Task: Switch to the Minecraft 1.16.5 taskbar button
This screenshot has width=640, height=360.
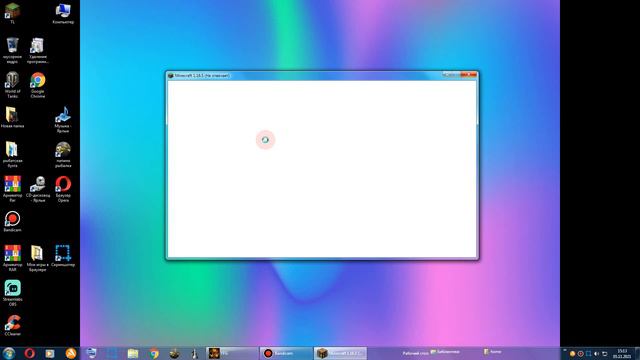Action: [340, 353]
